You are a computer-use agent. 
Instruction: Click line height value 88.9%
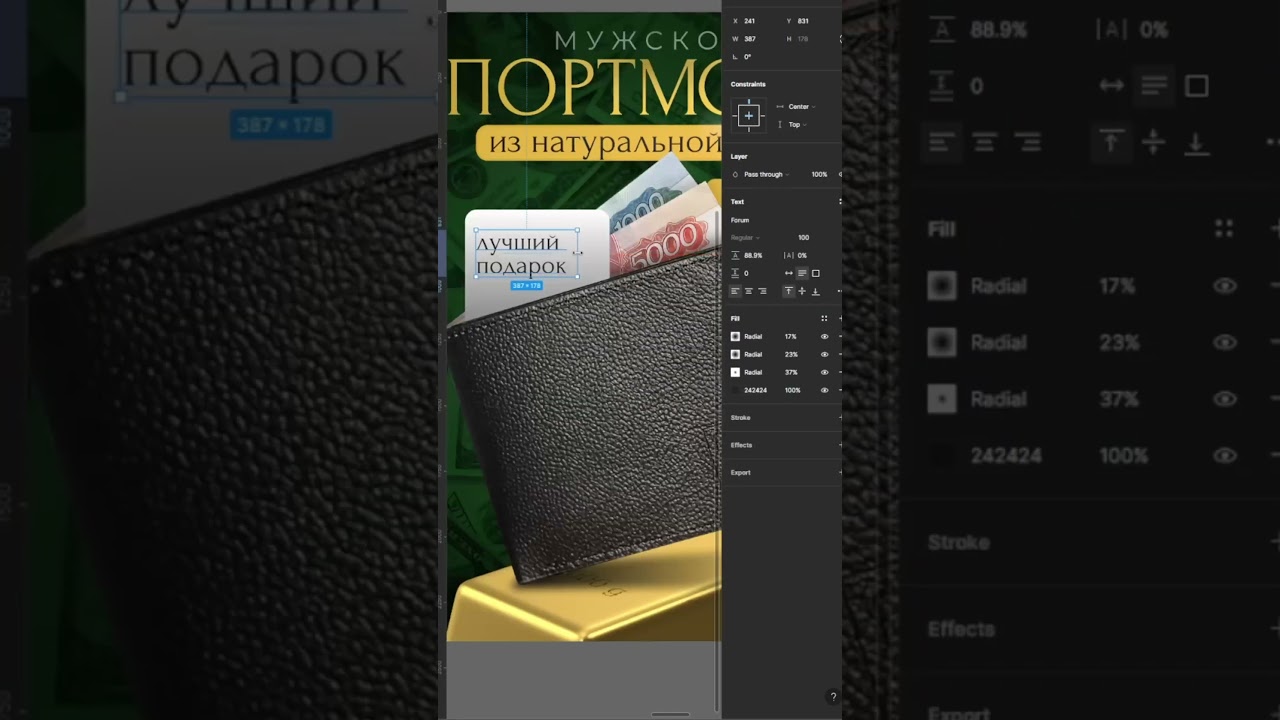tap(753, 255)
